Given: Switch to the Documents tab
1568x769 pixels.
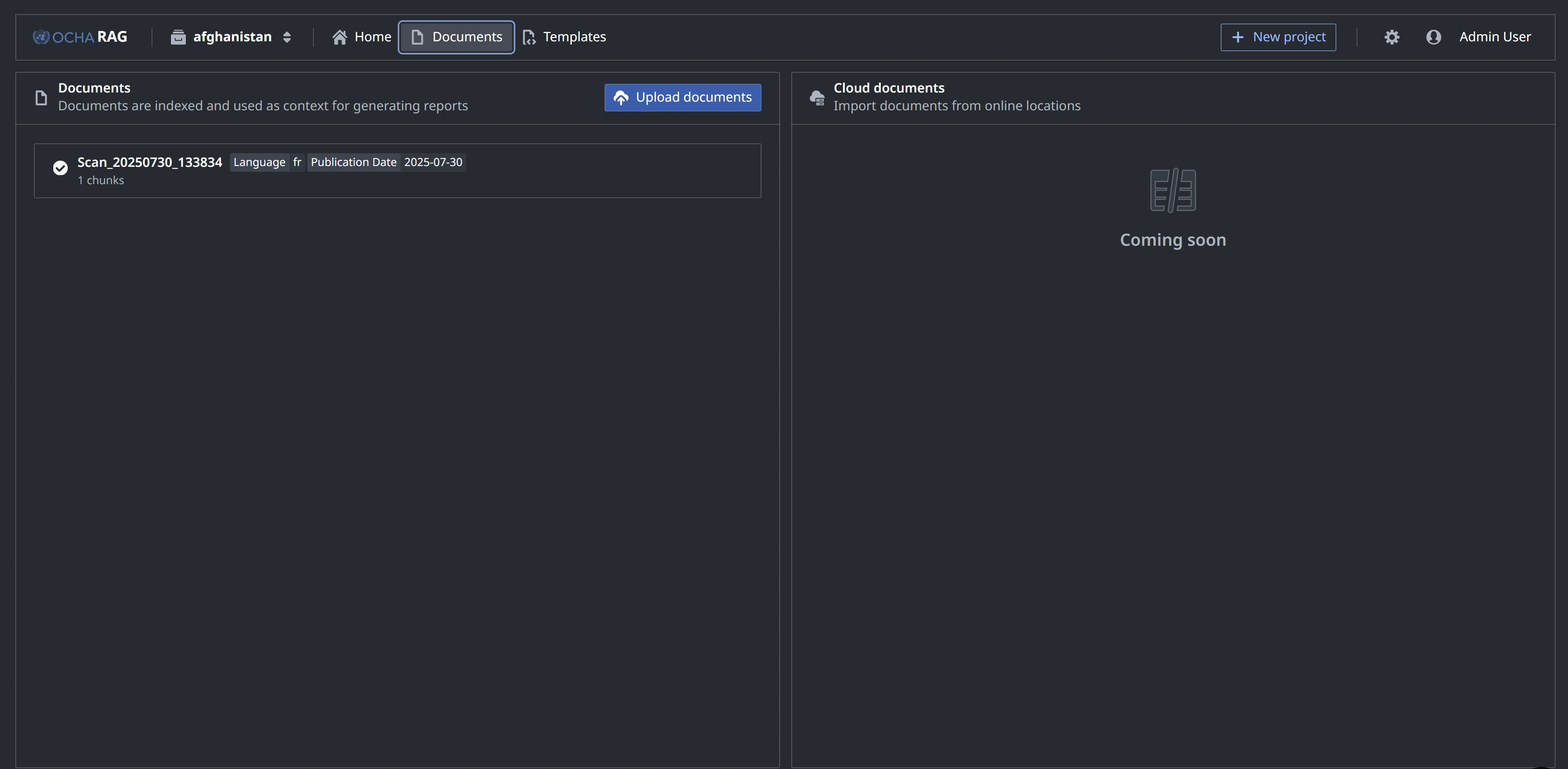Looking at the screenshot, I should [x=456, y=37].
